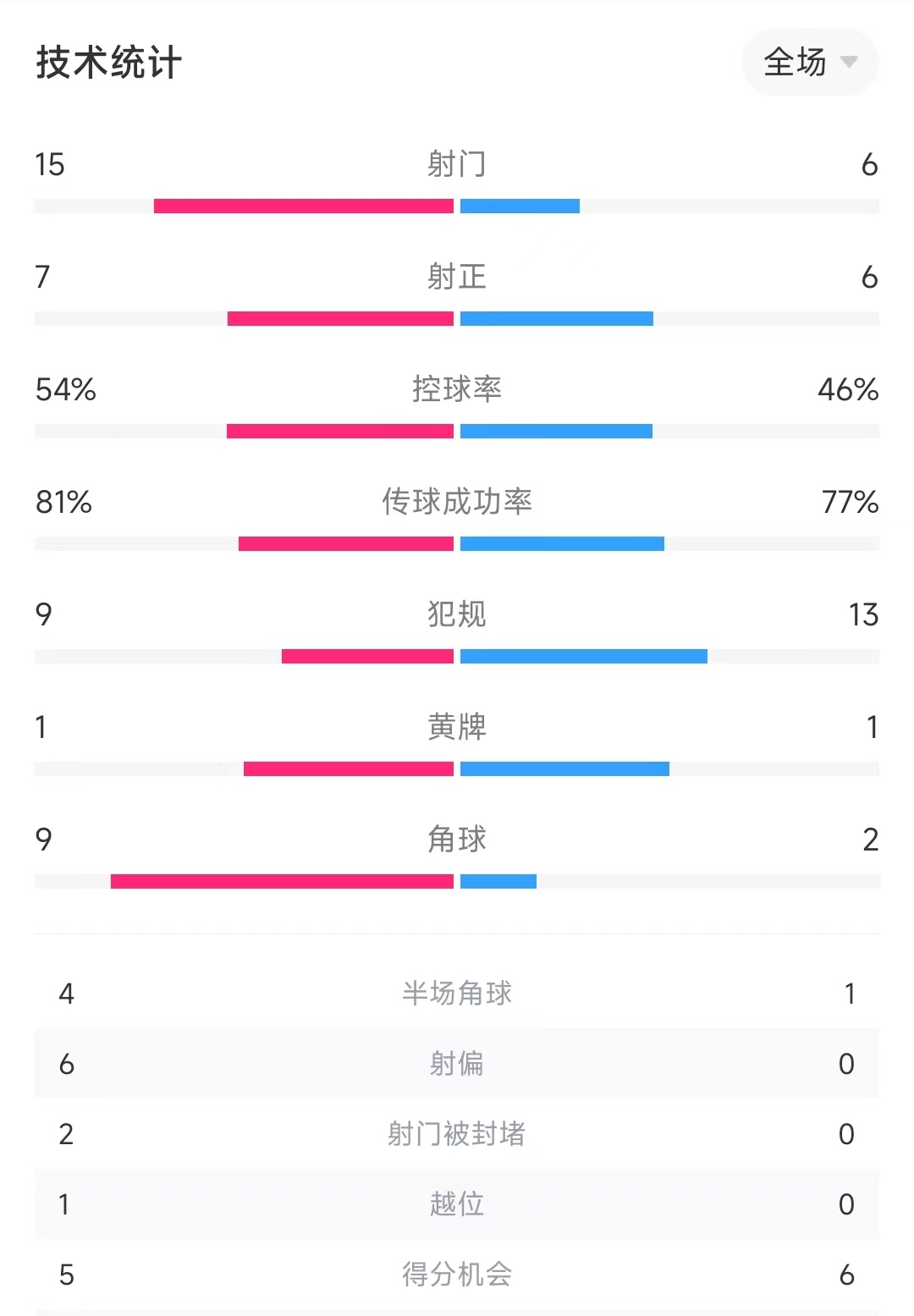Select the 射正 stat label
Viewport: 914px width, 1316px height.
457,277
